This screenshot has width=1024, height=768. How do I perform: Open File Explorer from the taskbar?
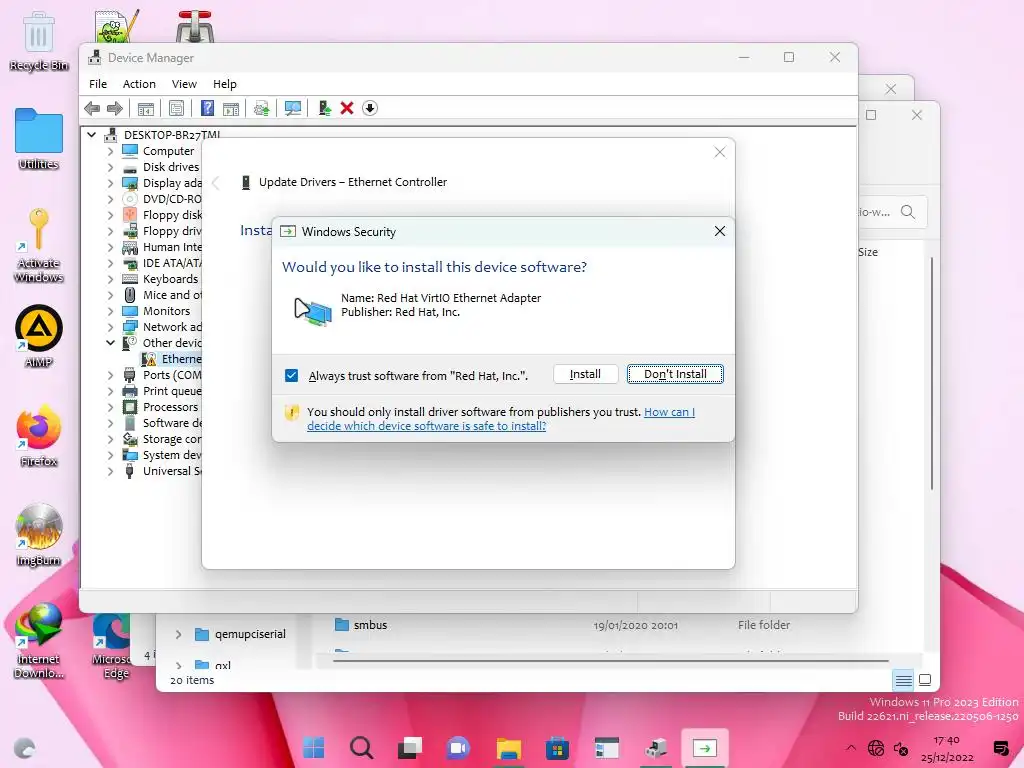tap(508, 748)
